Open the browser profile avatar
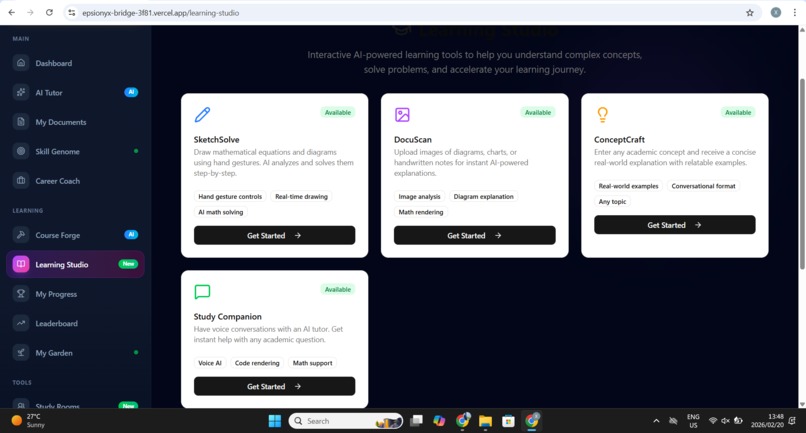Image resolution: width=806 pixels, height=433 pixels. pyautogui.click(x=776, y=12)
